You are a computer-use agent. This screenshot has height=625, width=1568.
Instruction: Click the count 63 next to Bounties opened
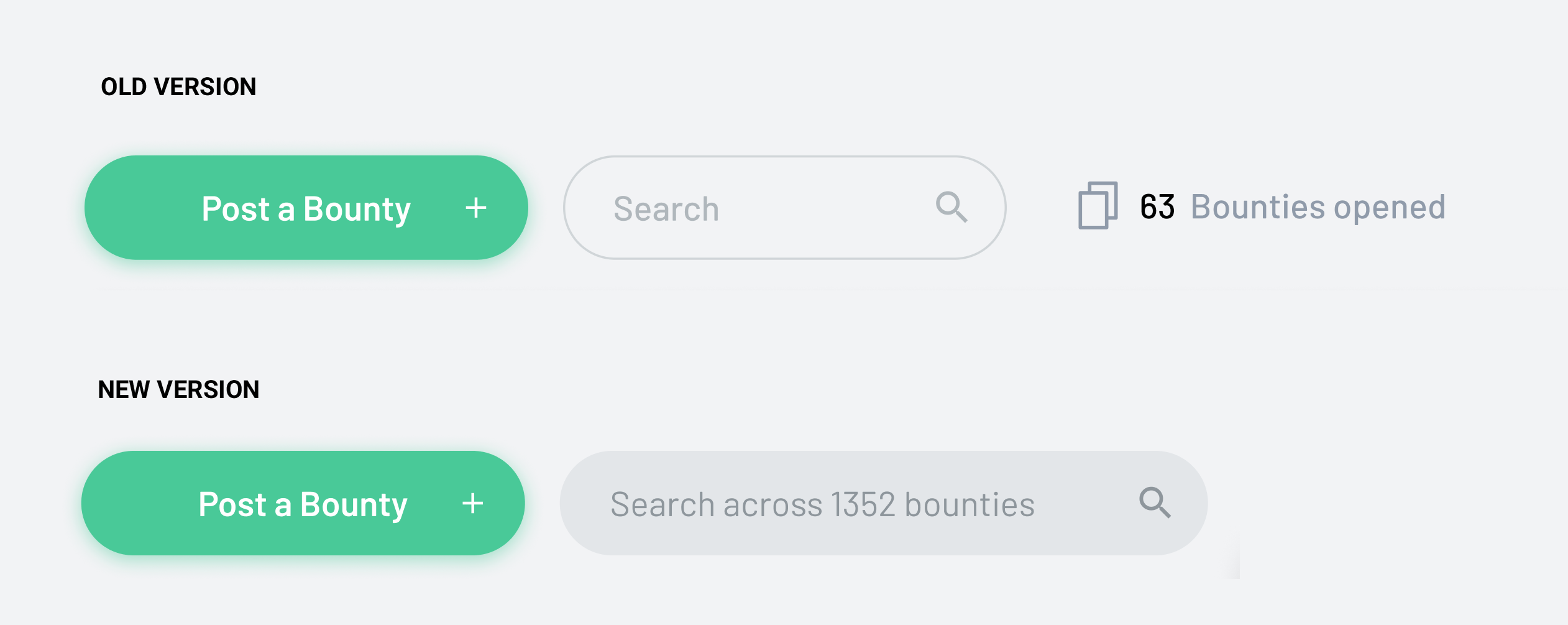pos(1157,208)
